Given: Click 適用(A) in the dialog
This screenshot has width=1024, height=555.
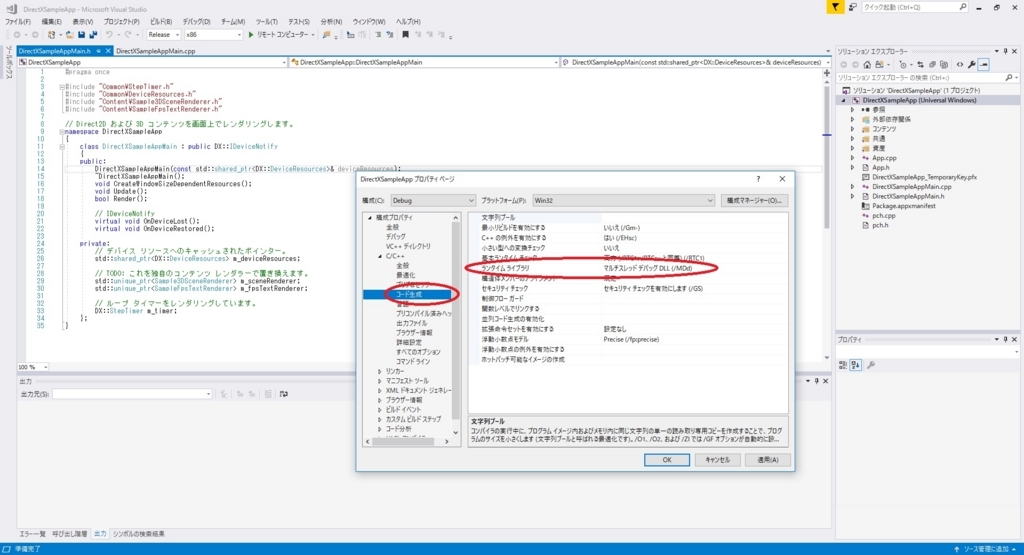Looking at the screenshot, I should click(767, 460).
